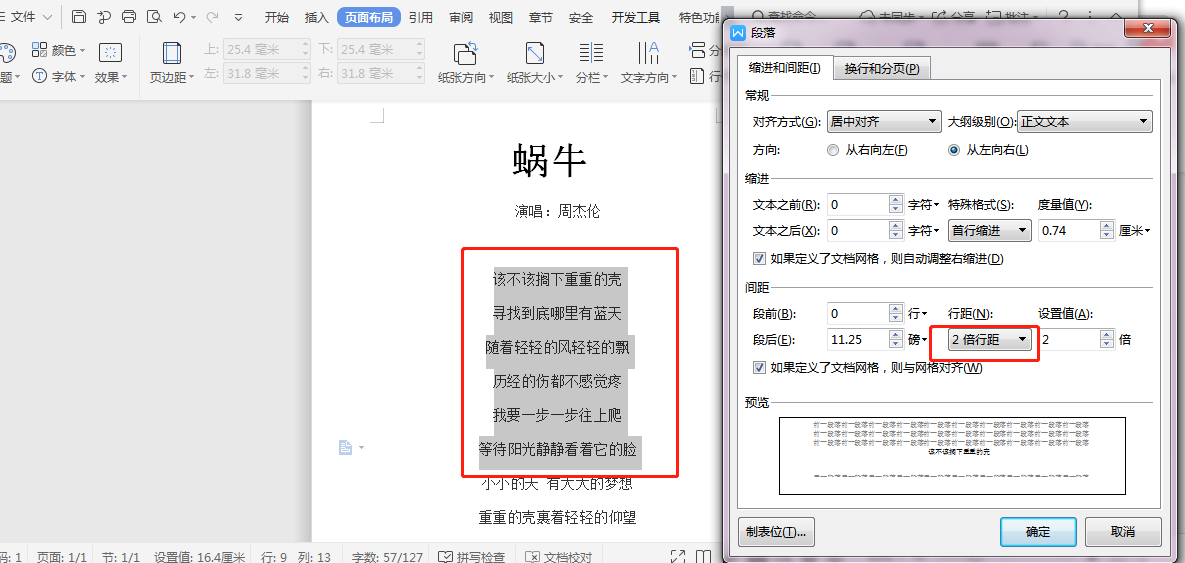The width and height of the screenshot is (1185, 563).
Task: Click the 效果 effects icon
Action: [x=110, y=52]
